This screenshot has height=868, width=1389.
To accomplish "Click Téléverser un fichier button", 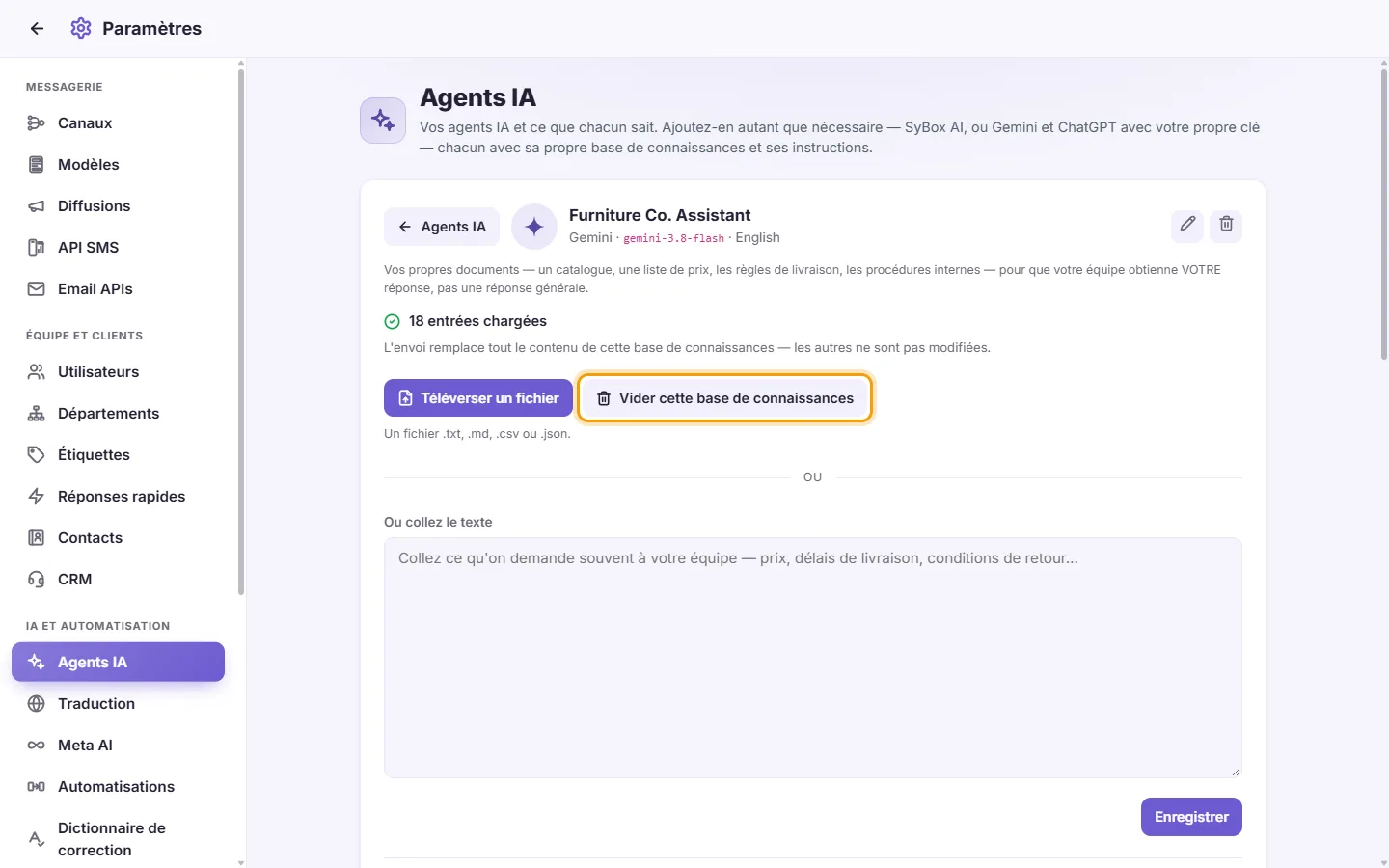I will coord(478,398).
